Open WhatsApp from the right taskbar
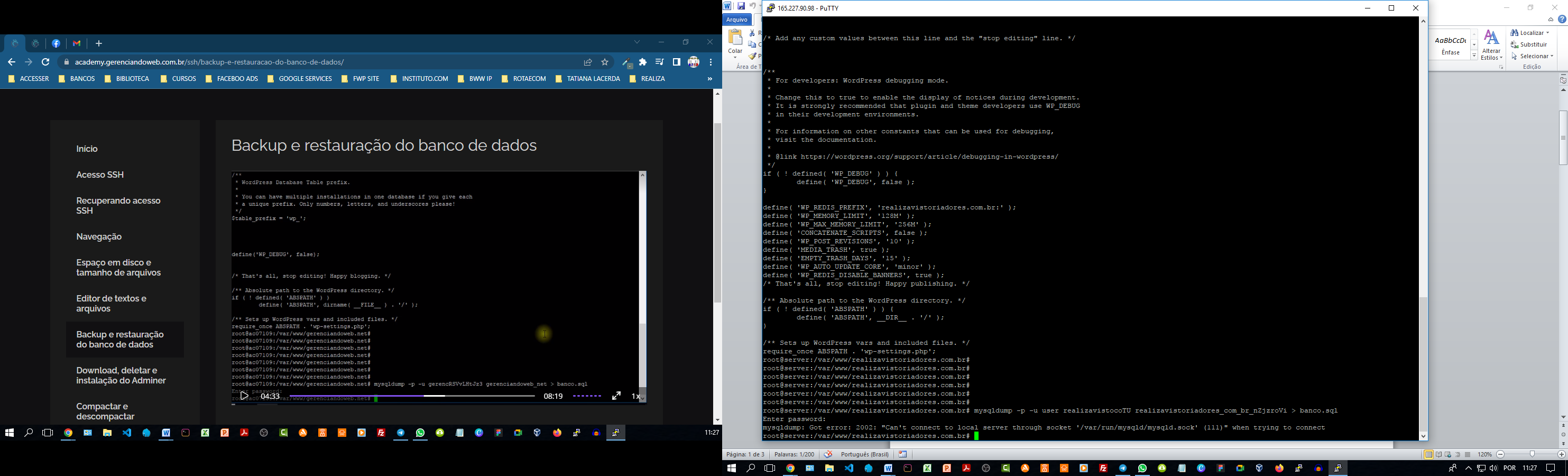This screenshot has width=1568, height=476. 1142,468
